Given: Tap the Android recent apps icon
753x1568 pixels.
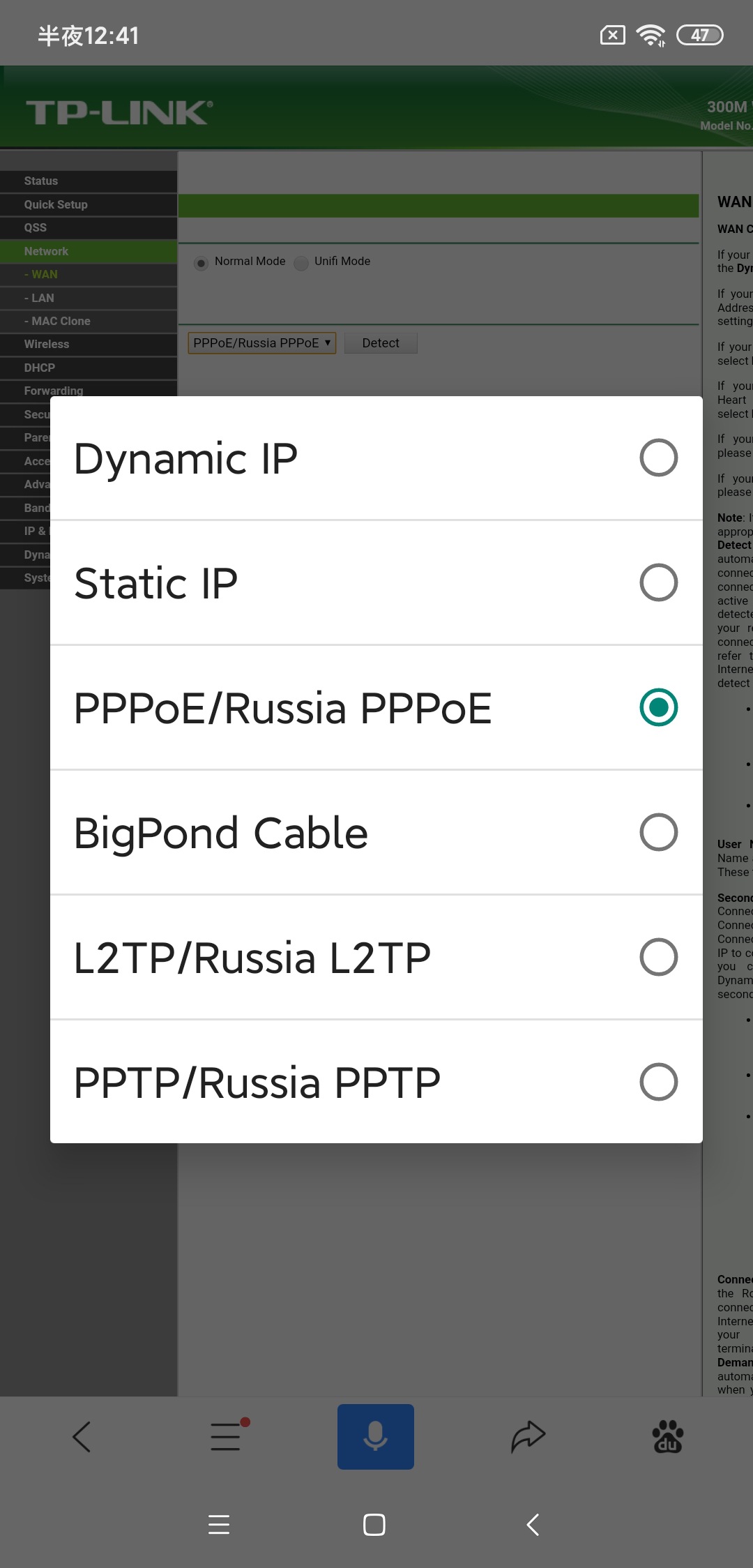Looking at the screenshot, I should pos(219,1525).
